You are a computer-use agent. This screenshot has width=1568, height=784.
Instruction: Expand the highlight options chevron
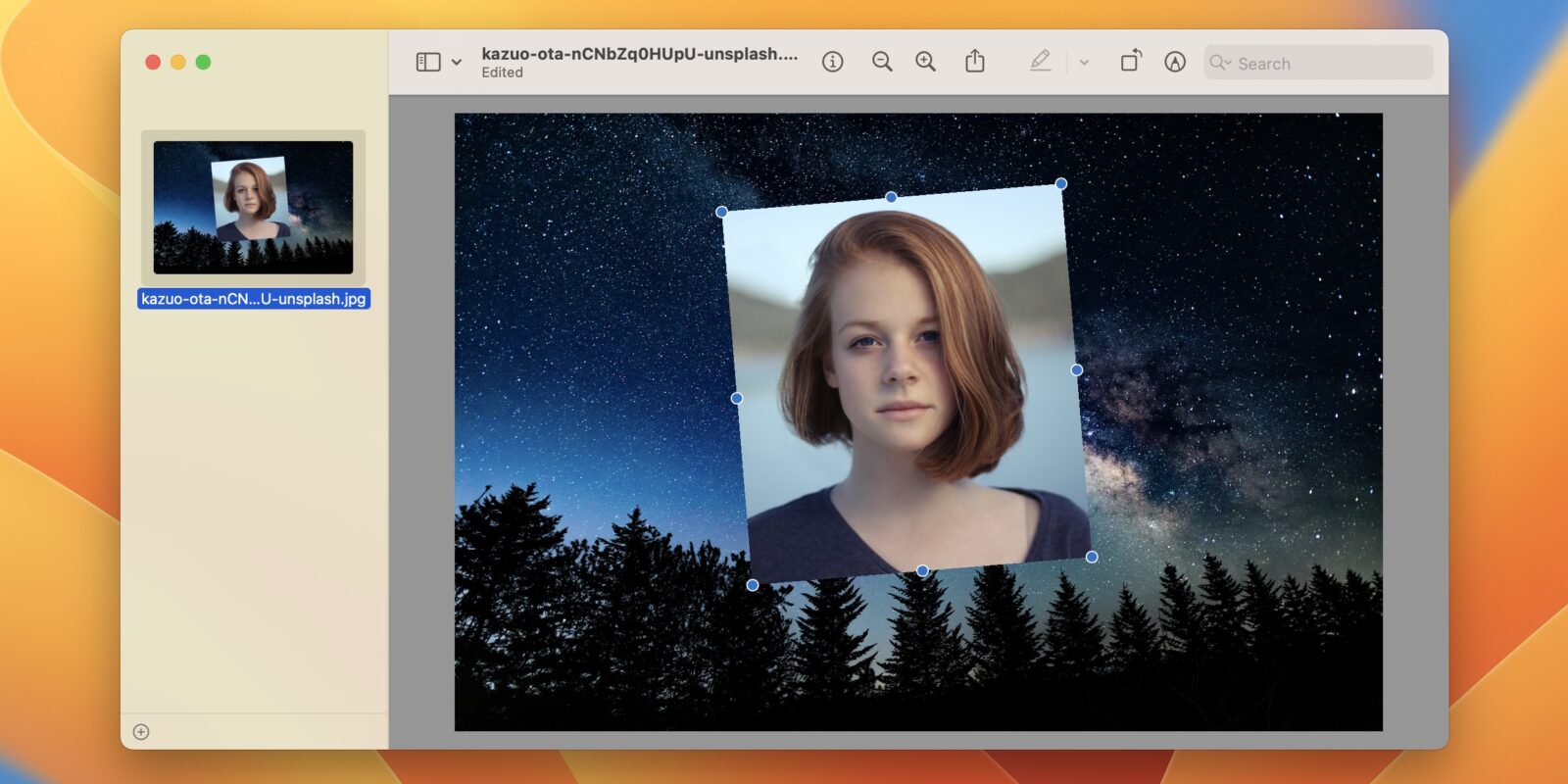pos(1084,63)
